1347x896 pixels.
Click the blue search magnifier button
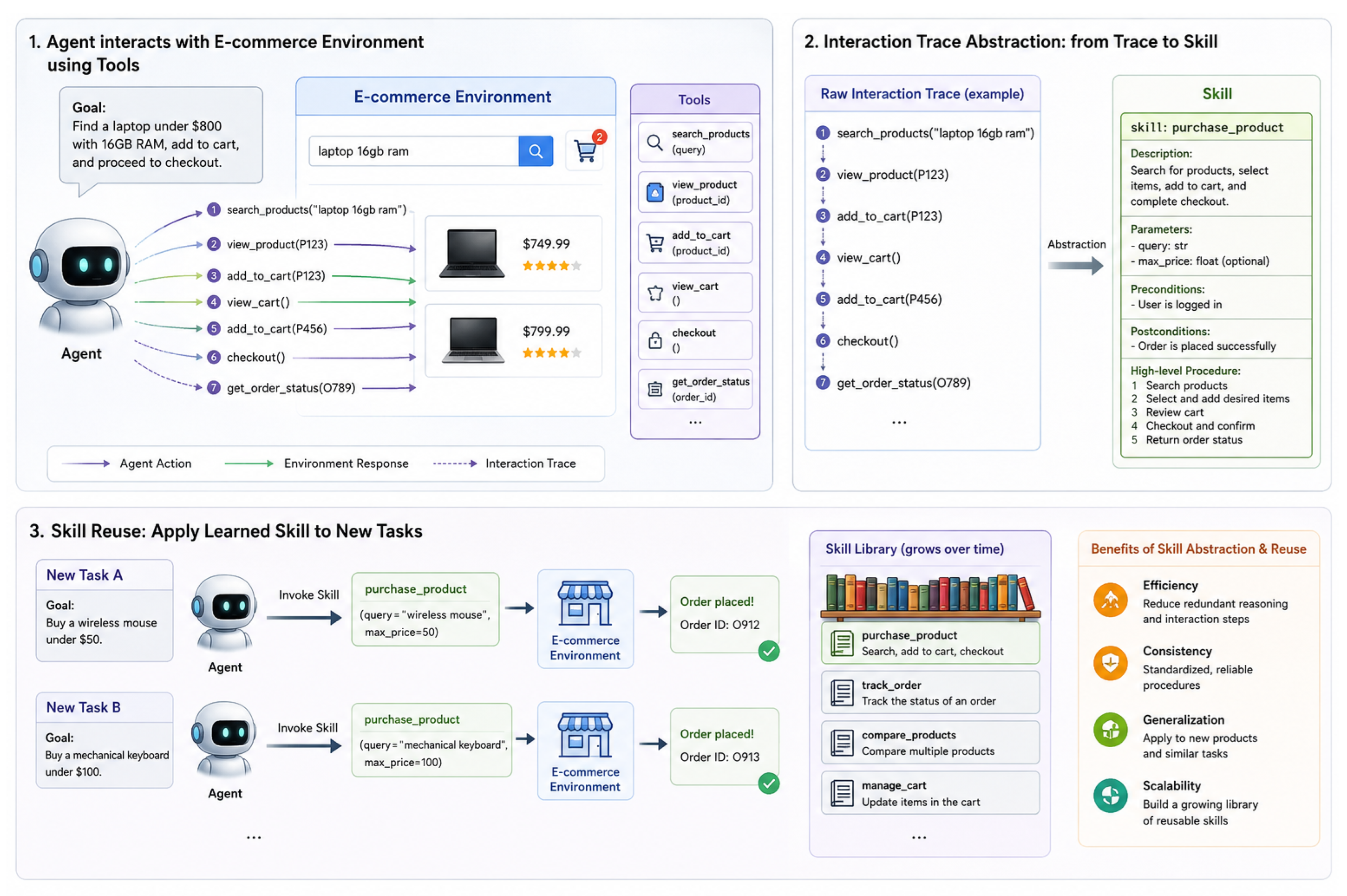(535, 151)
